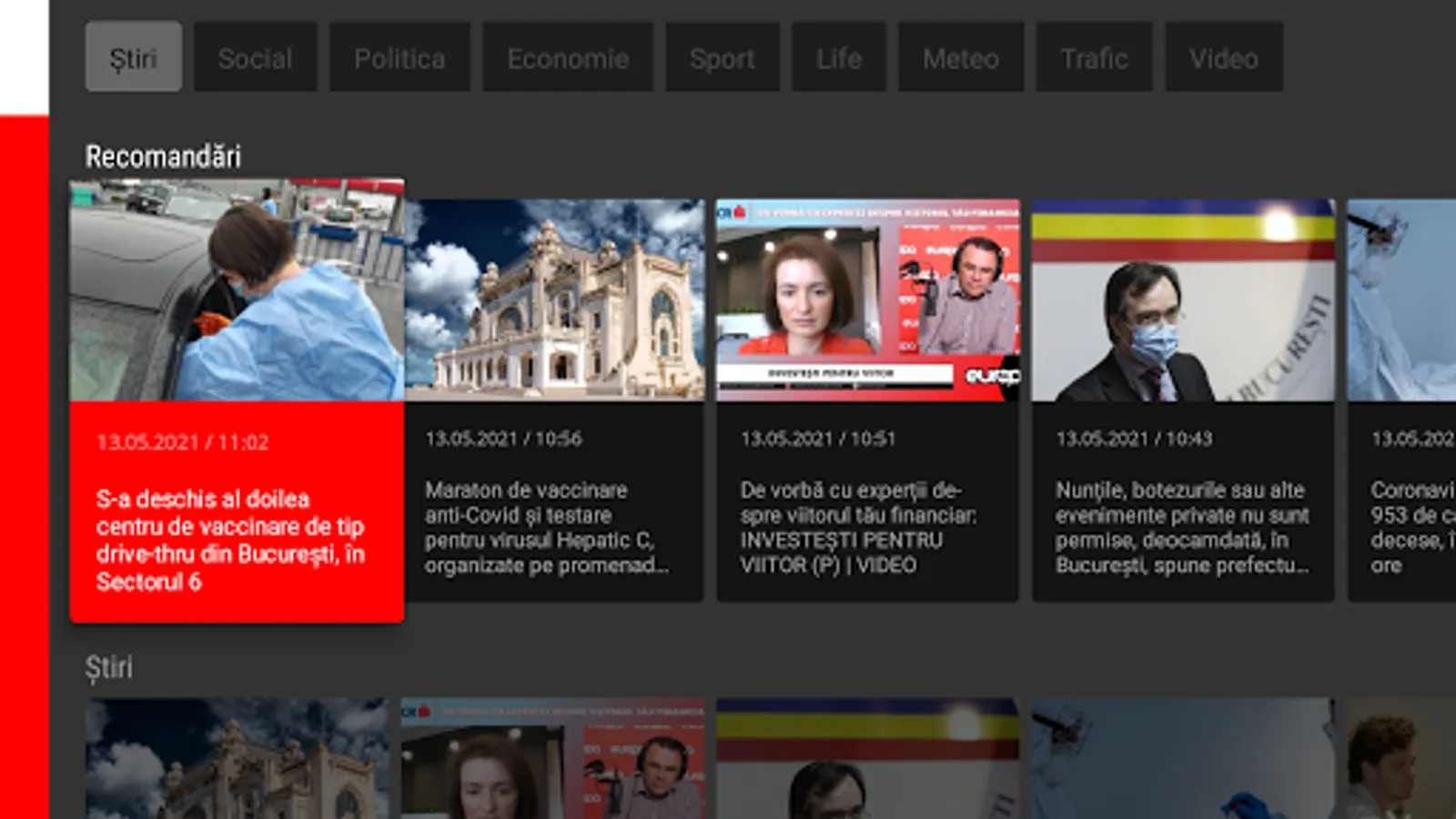Switch to the Politica tab
The height and width of the screenshot is (819, 1456).
(x=399, y=57)
